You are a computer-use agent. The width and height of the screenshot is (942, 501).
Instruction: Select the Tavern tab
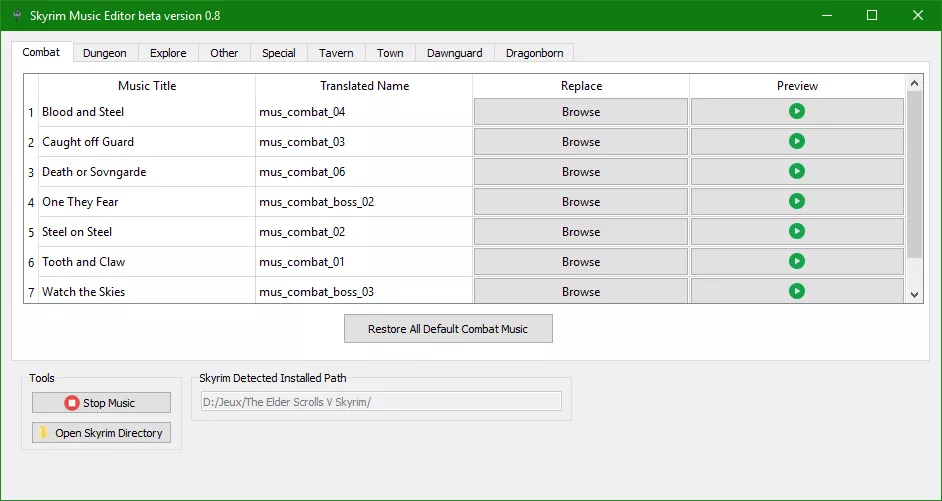pos(336,53)
